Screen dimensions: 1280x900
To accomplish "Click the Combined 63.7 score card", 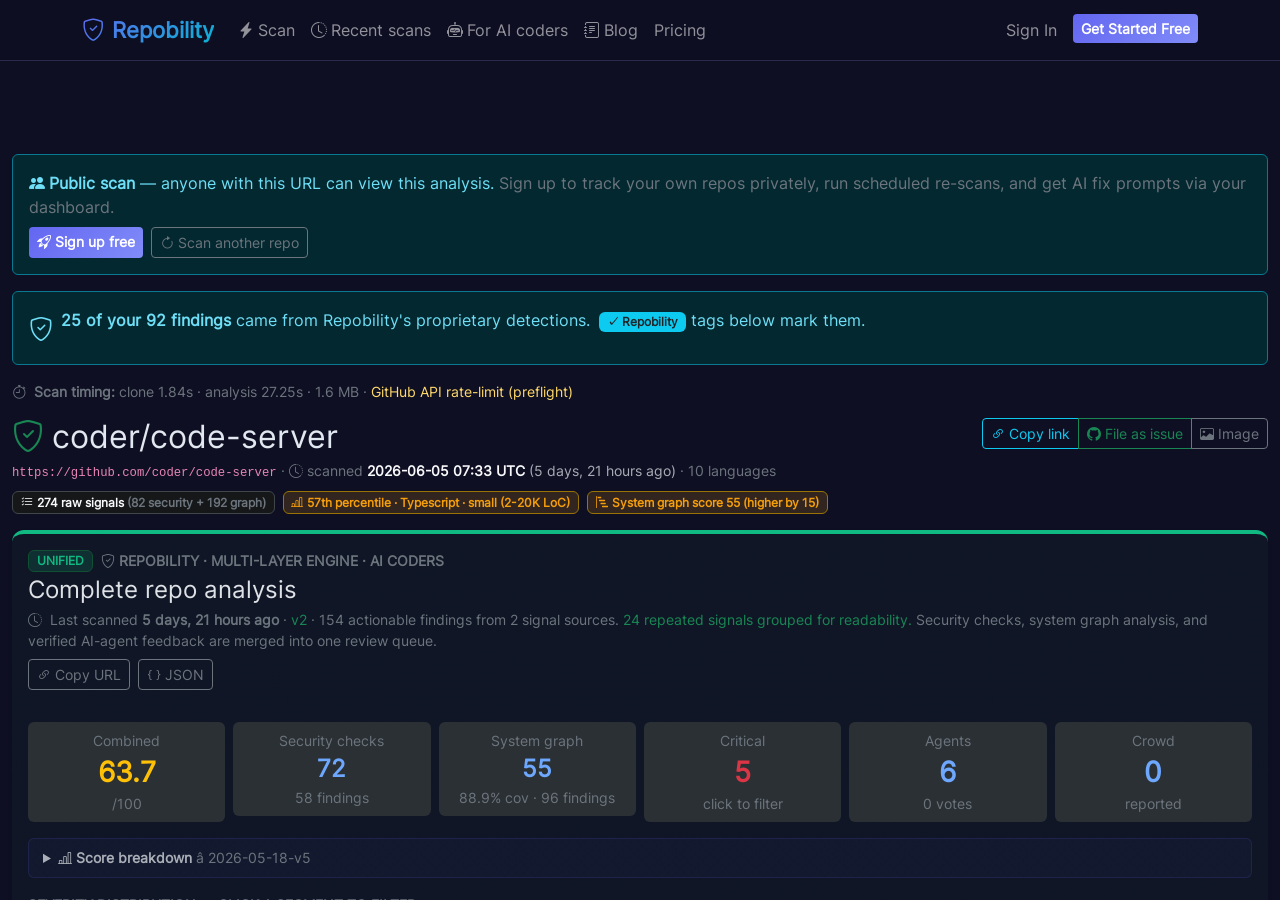I will 126,772.
